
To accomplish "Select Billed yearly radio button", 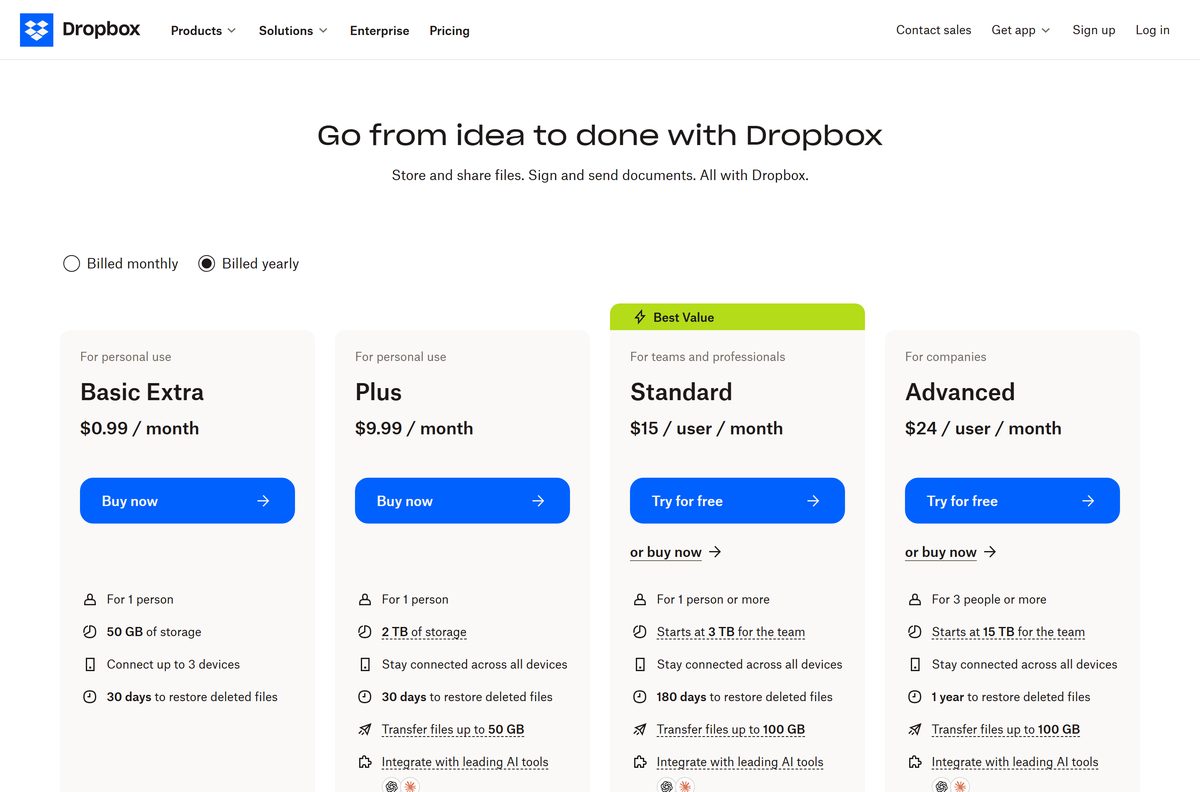I will (x=206, y=264).
